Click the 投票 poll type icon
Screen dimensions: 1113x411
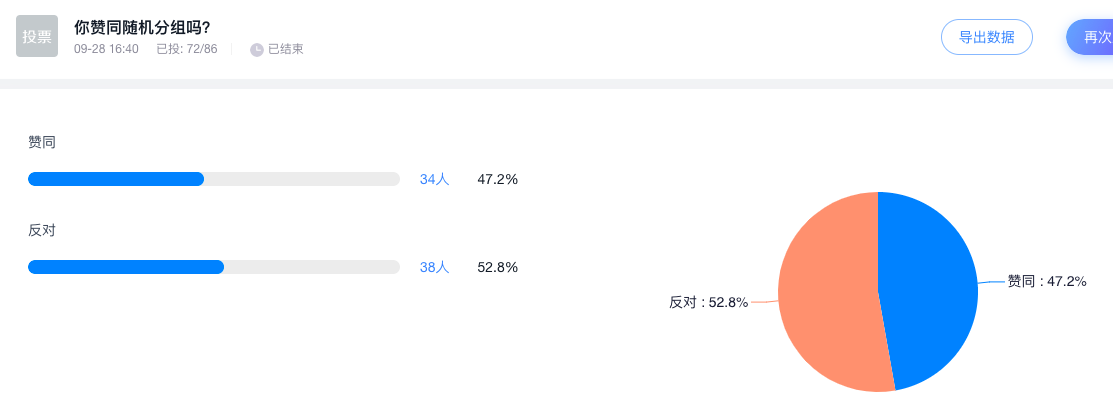37,36
